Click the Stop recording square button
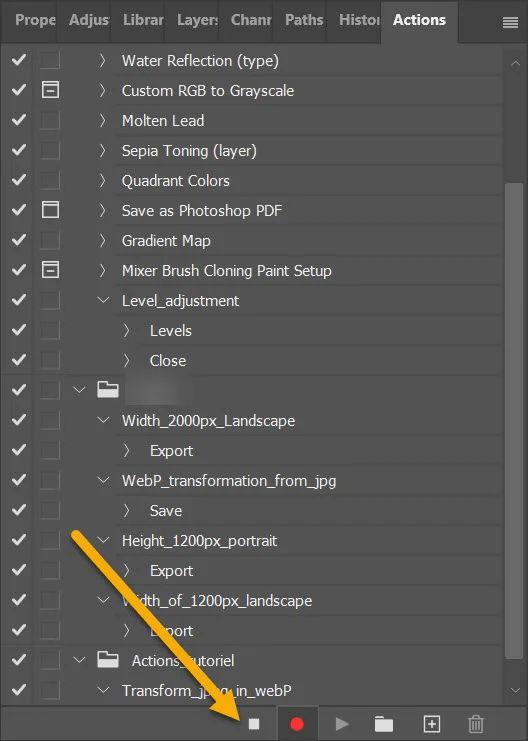The image size is (528, 741). (254, 724)
